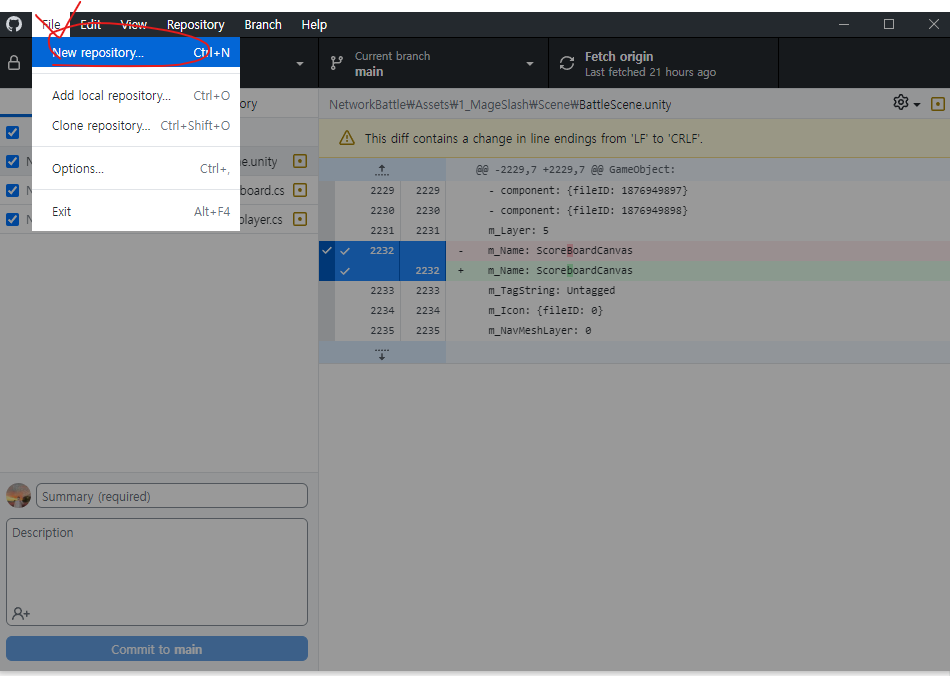Open the Current branch main dropdown
Image resolution: width=950 pixels, height=676 pixels.
click(433, 62)
